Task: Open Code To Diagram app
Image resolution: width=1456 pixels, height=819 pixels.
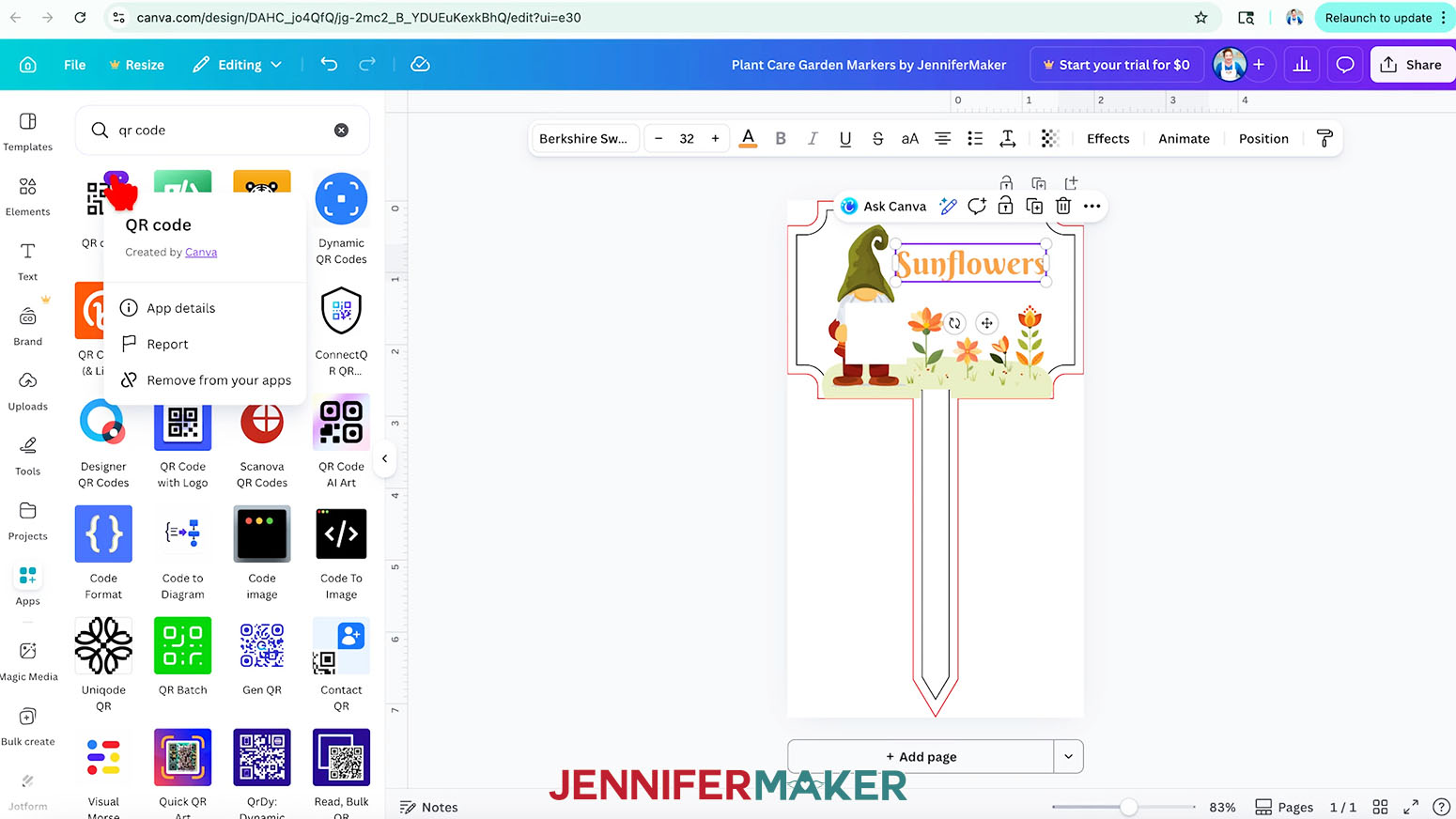Action: 182,554
